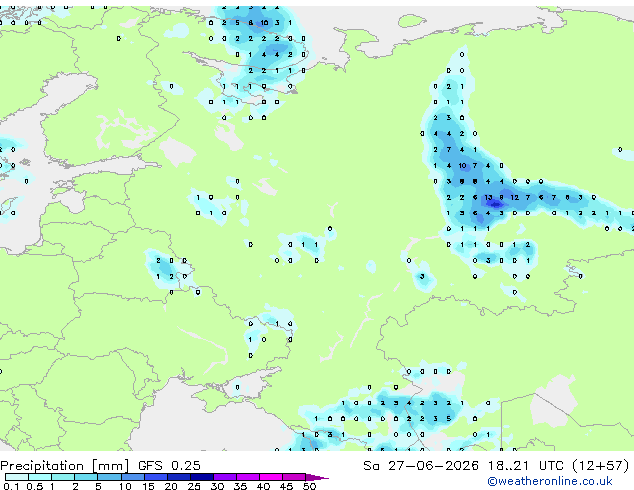Choose the 1–2 mm legend swatch
634x490 pixels.
tap(63, 477)
